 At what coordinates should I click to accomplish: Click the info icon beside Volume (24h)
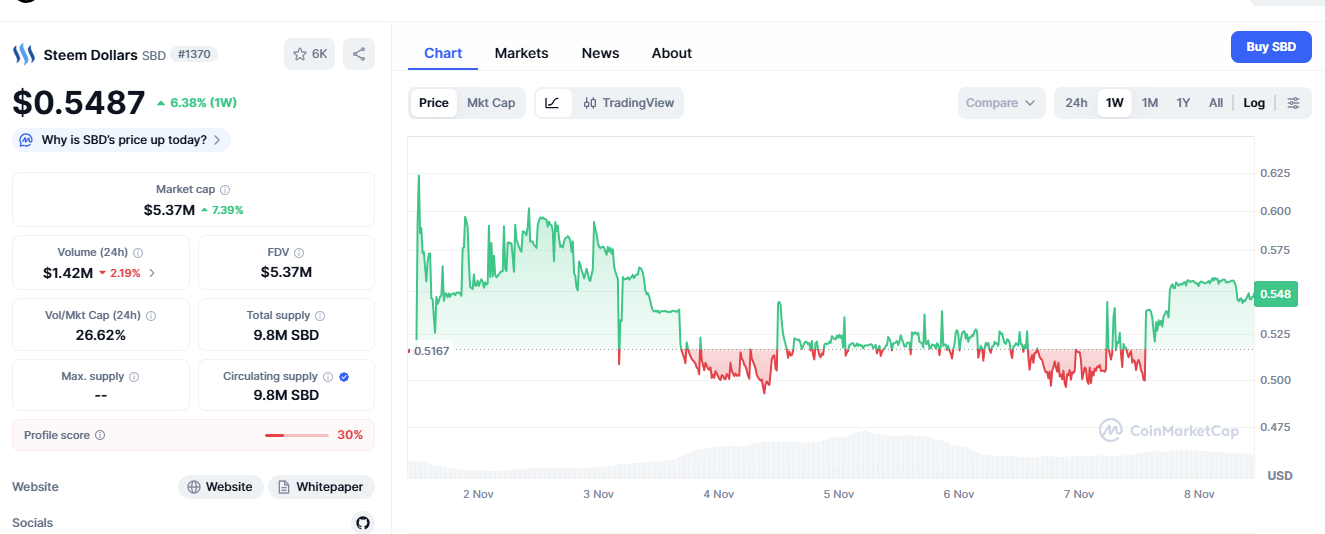138,253
